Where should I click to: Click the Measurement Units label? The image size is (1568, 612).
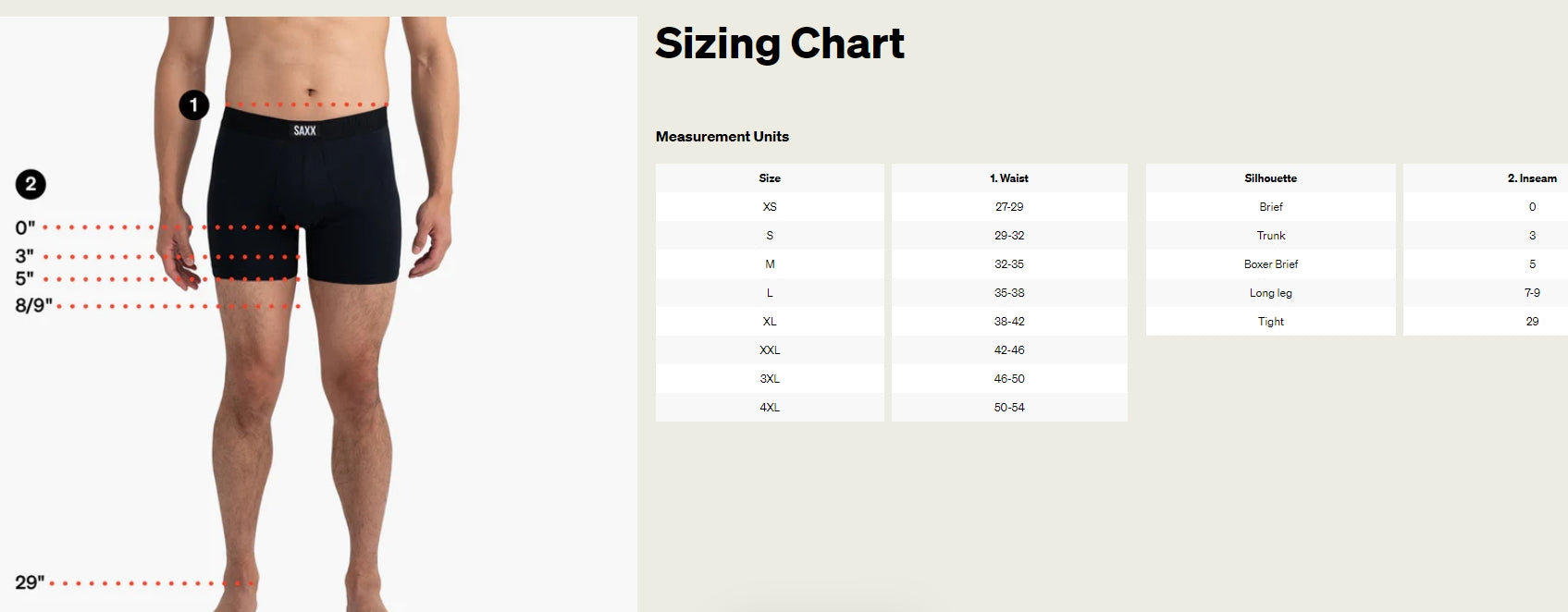click(722, 137)
